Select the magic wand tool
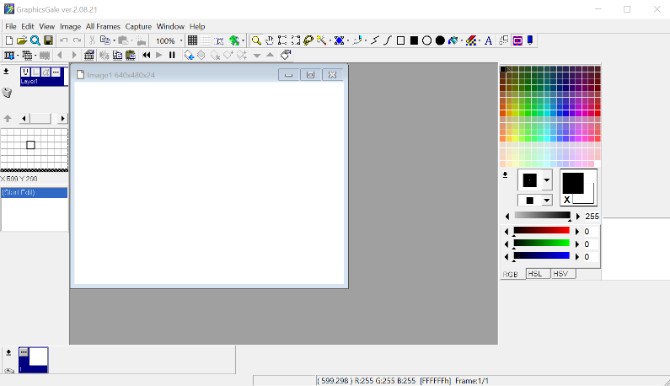This screenshot has height=386, width=670. pyautogui.click(x=321, y=41)
